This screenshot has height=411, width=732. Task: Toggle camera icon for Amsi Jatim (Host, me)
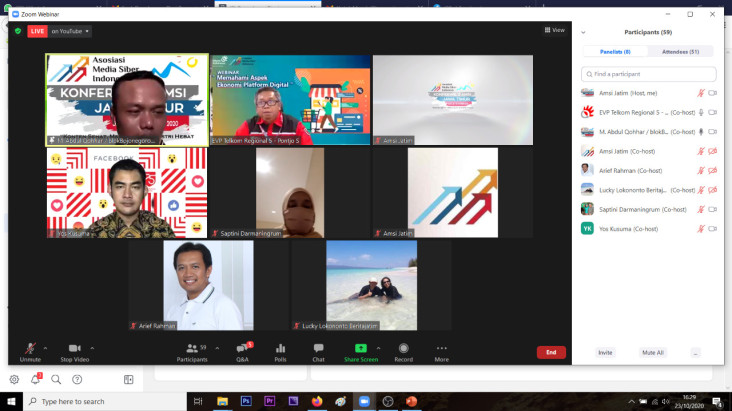click(712, 93)
